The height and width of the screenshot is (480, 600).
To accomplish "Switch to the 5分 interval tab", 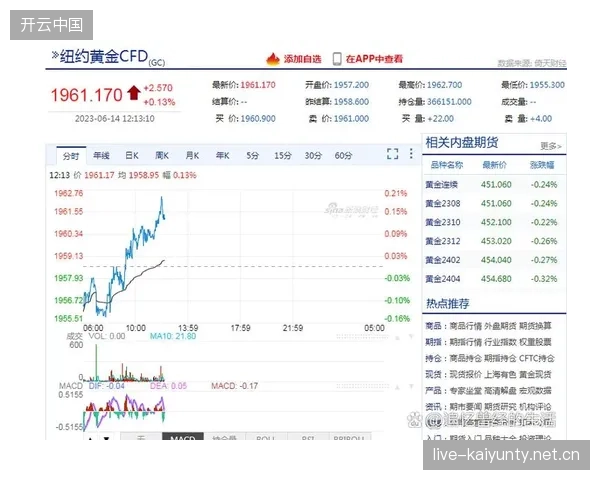I will (252, 155).
